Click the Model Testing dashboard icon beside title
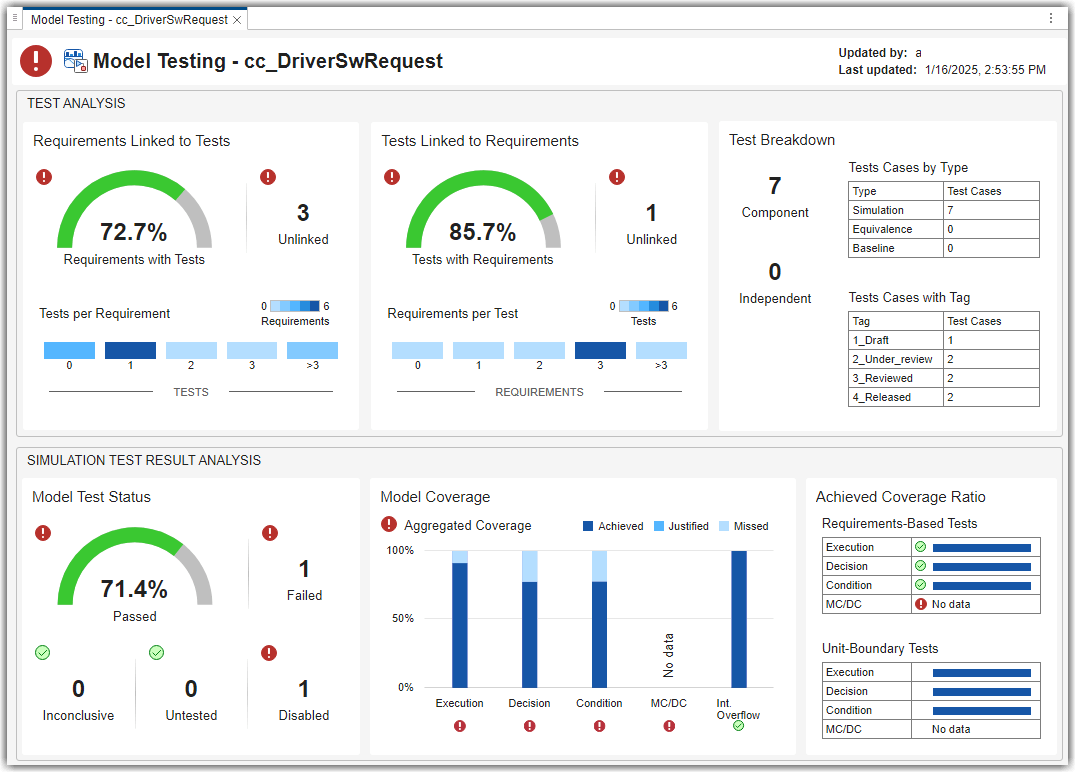 click(x=75, y=61)
